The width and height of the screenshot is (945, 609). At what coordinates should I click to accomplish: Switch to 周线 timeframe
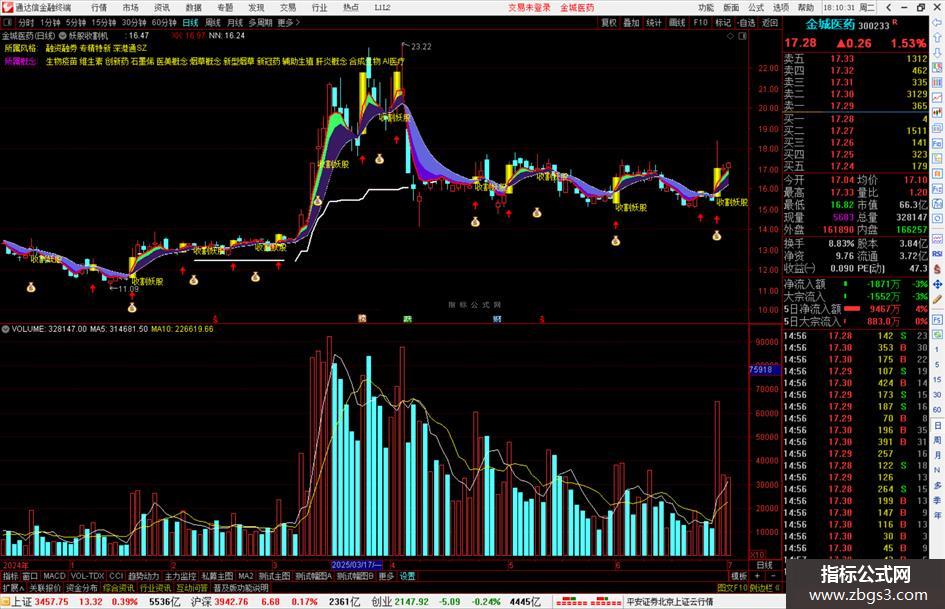213,23
